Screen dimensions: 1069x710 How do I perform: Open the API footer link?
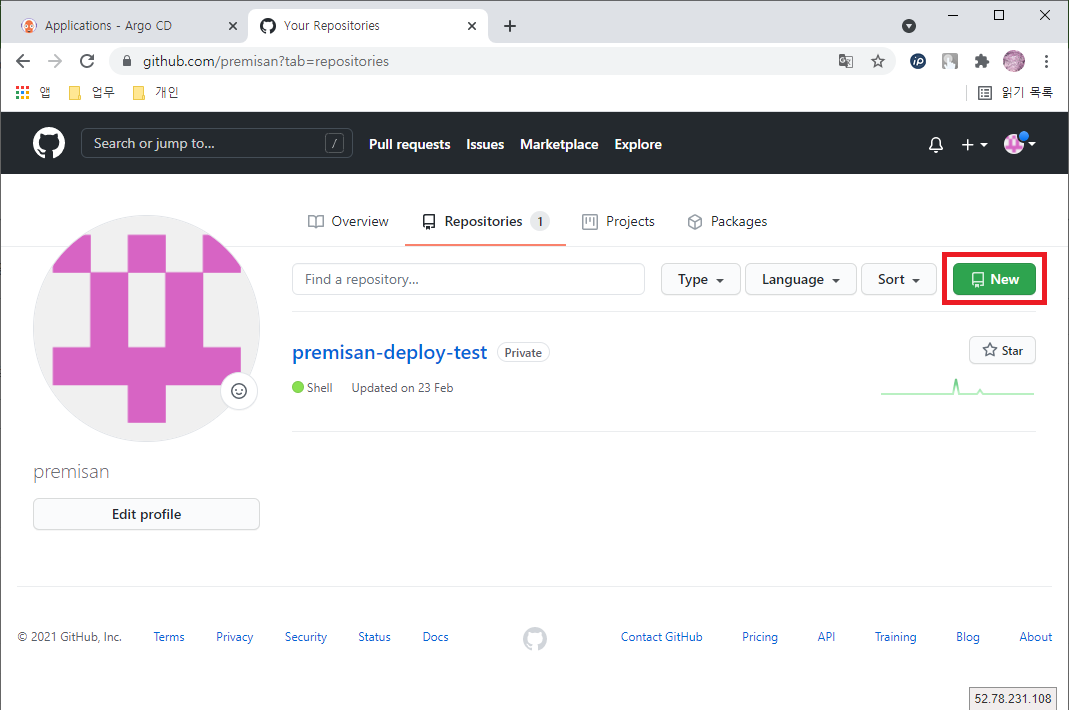coord(826,637)
